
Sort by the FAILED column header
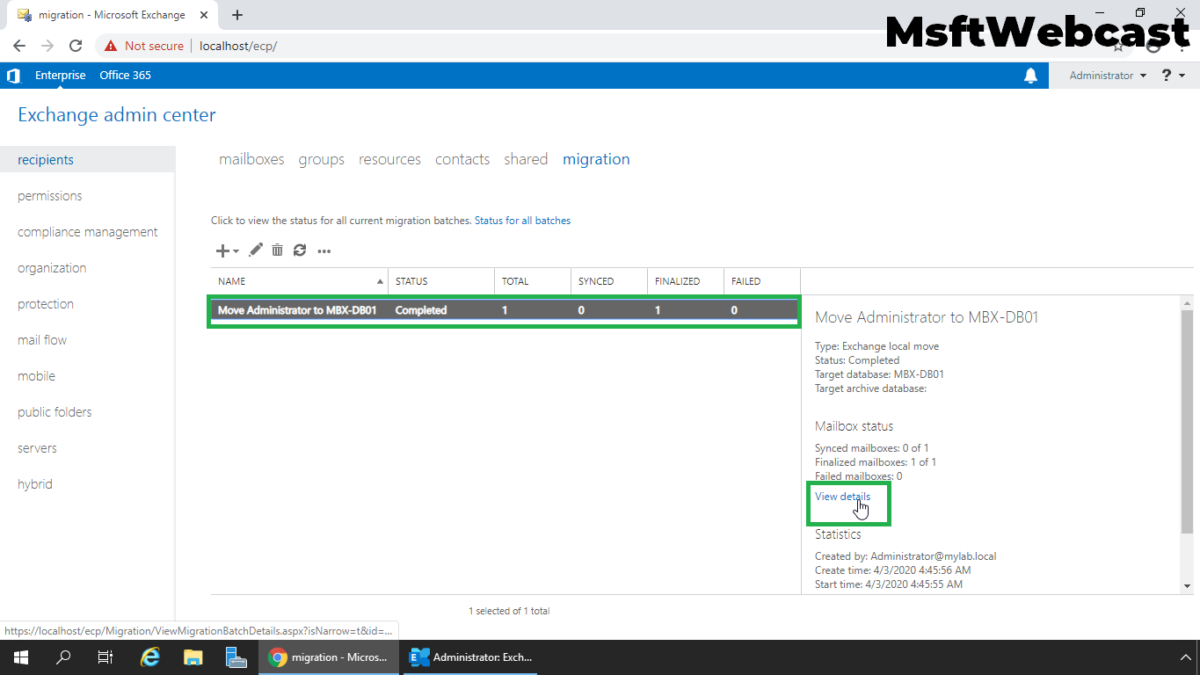pos(762,281)
